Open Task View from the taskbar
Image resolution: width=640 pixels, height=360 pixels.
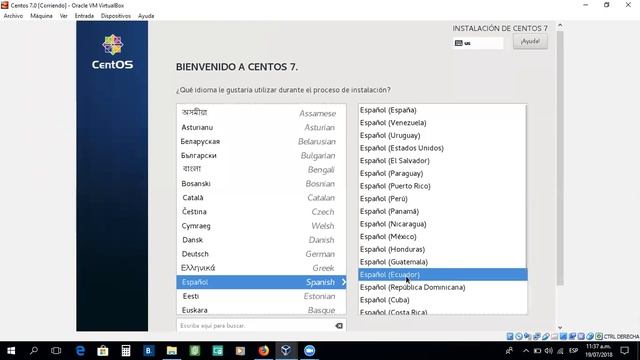click(56, 351)
